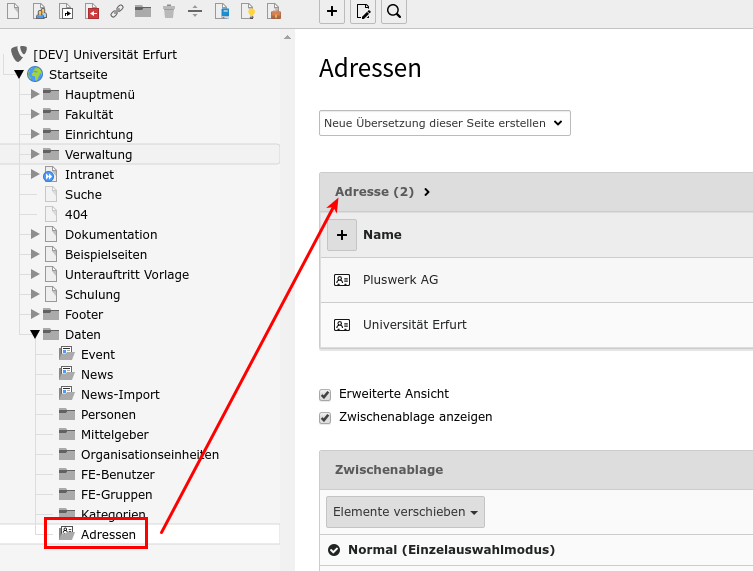The height and width of the screenshot is (571, 753).
Task: Click the magnifier search icon
Action: click(x=394, y=11)
